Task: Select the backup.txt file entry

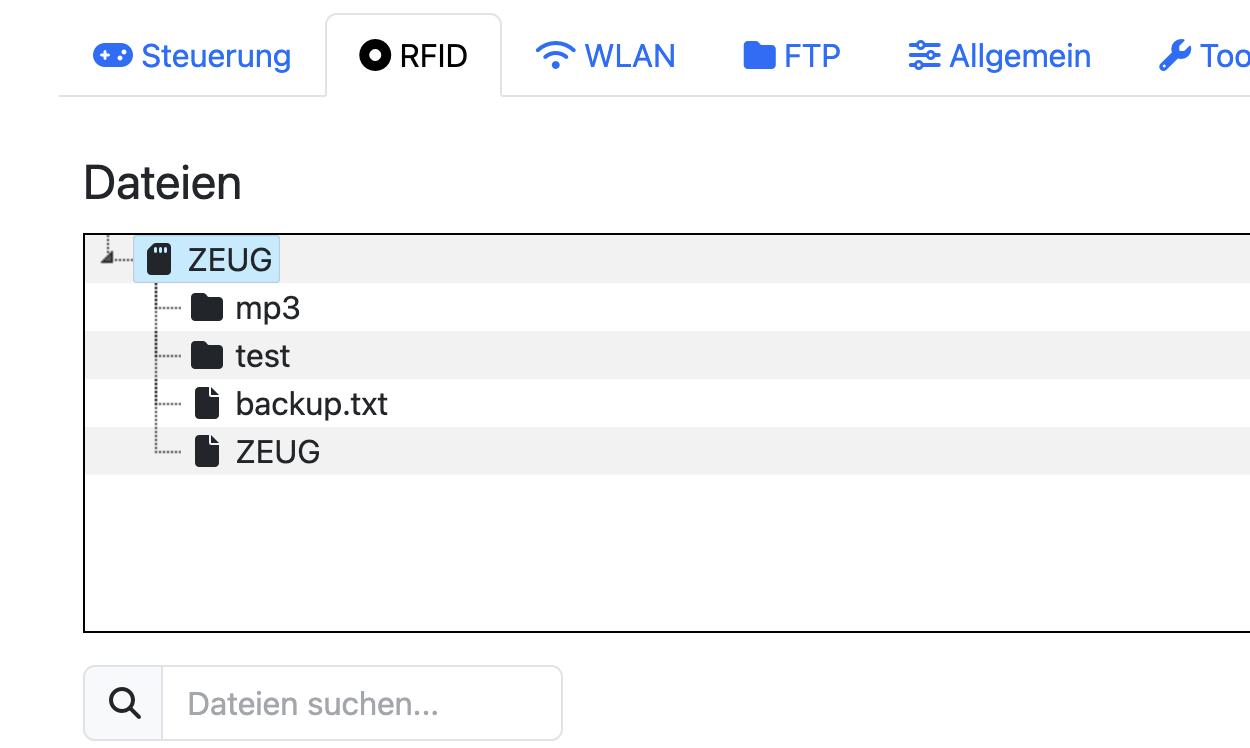Action: pos(311,404)
